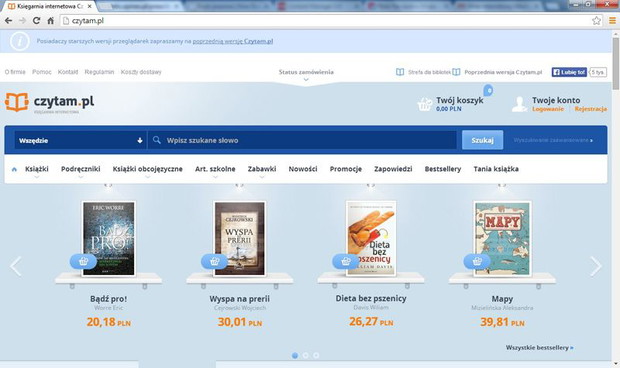Image resolution: width=620 pixels, height=368 pixels.
Task: Open the Bądź pro! book cover
Action: (109, 238)
